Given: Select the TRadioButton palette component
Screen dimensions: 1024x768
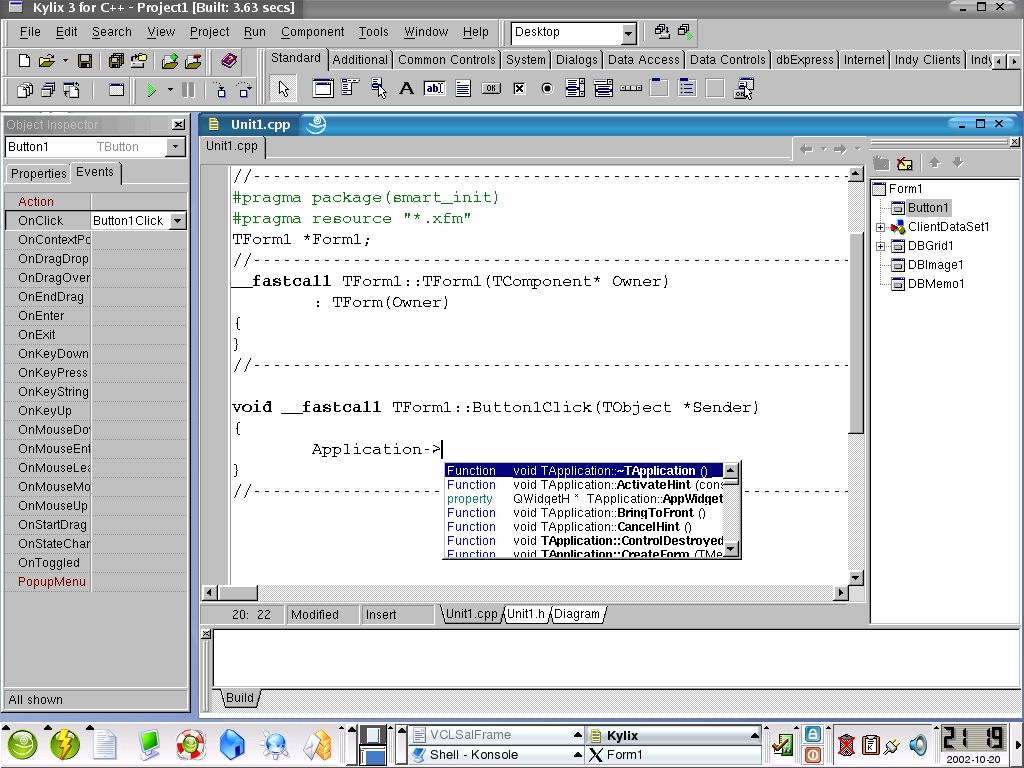Looking at the screenshot, I should 547,89.
